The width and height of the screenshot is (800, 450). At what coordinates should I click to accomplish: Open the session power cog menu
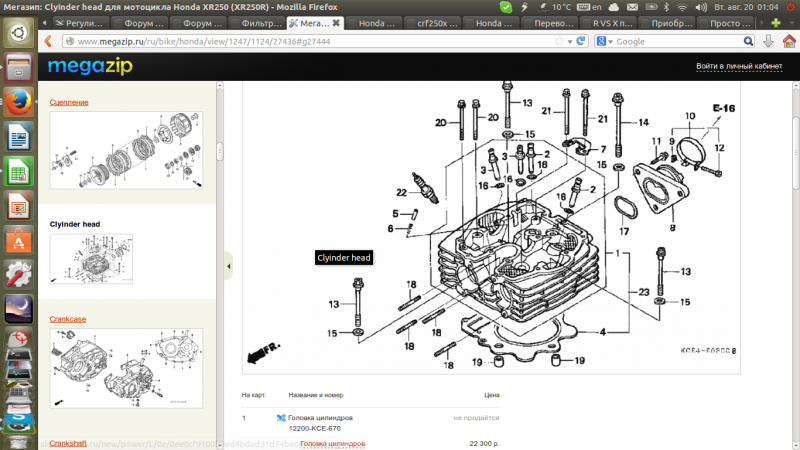tap(791, 7)
